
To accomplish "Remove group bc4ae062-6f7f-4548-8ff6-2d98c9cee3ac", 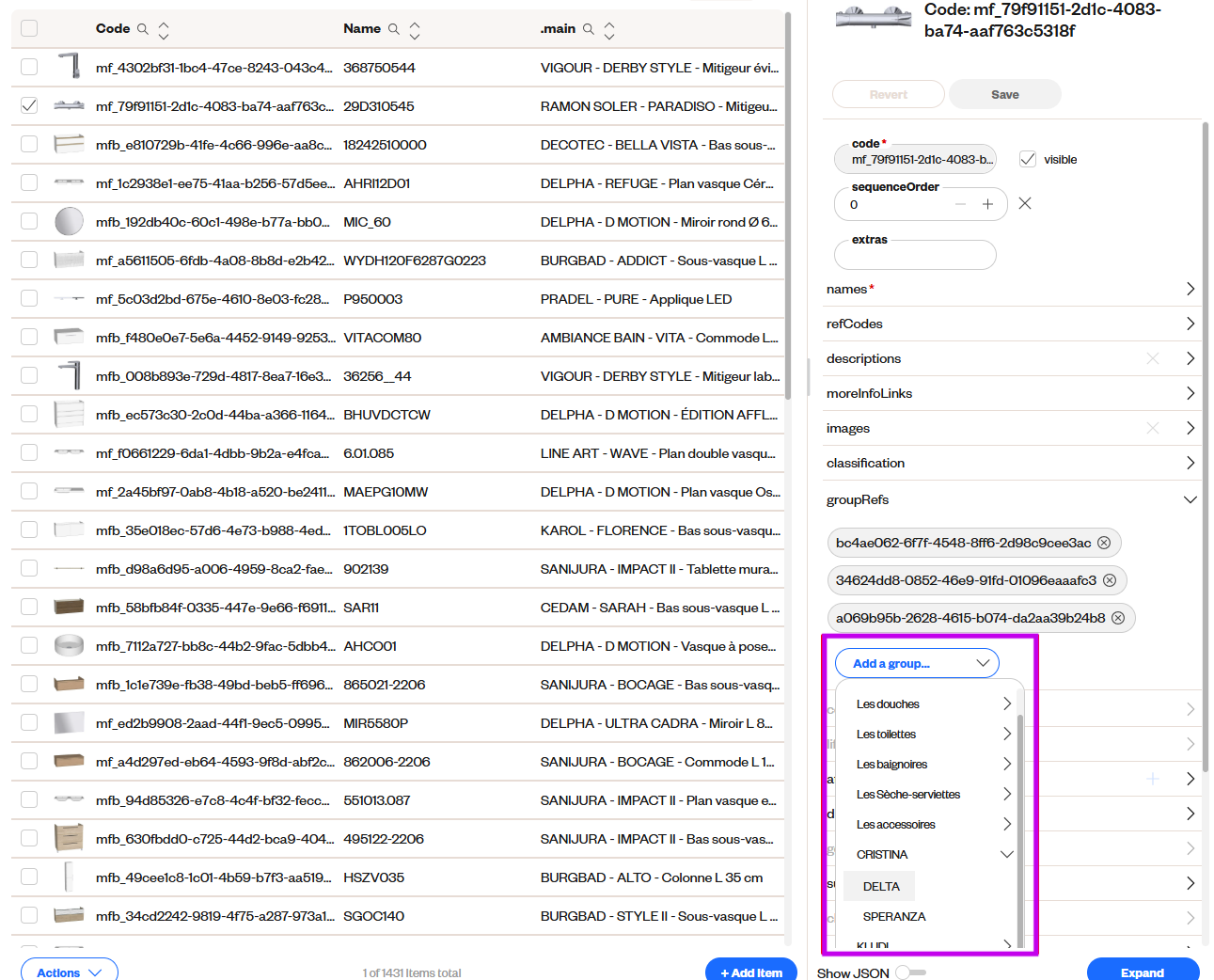I will point(1104,543).
